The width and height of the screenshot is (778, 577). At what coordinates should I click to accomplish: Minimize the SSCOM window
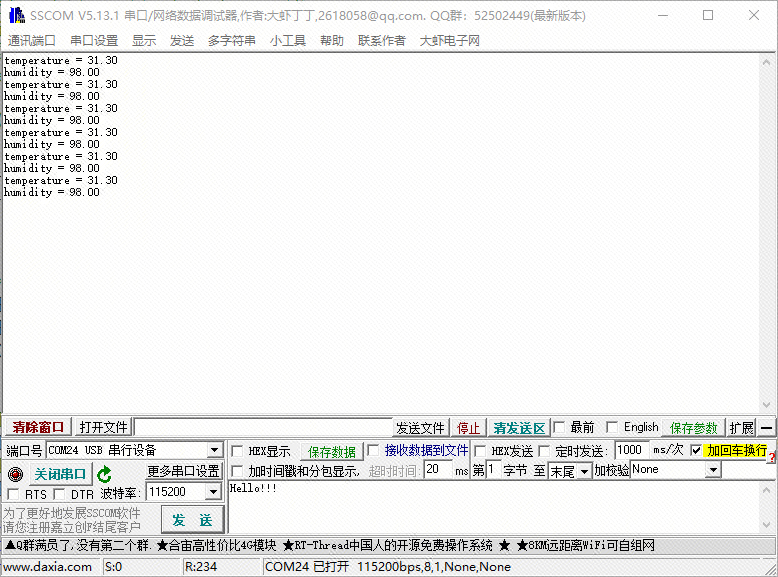[662, 15]
